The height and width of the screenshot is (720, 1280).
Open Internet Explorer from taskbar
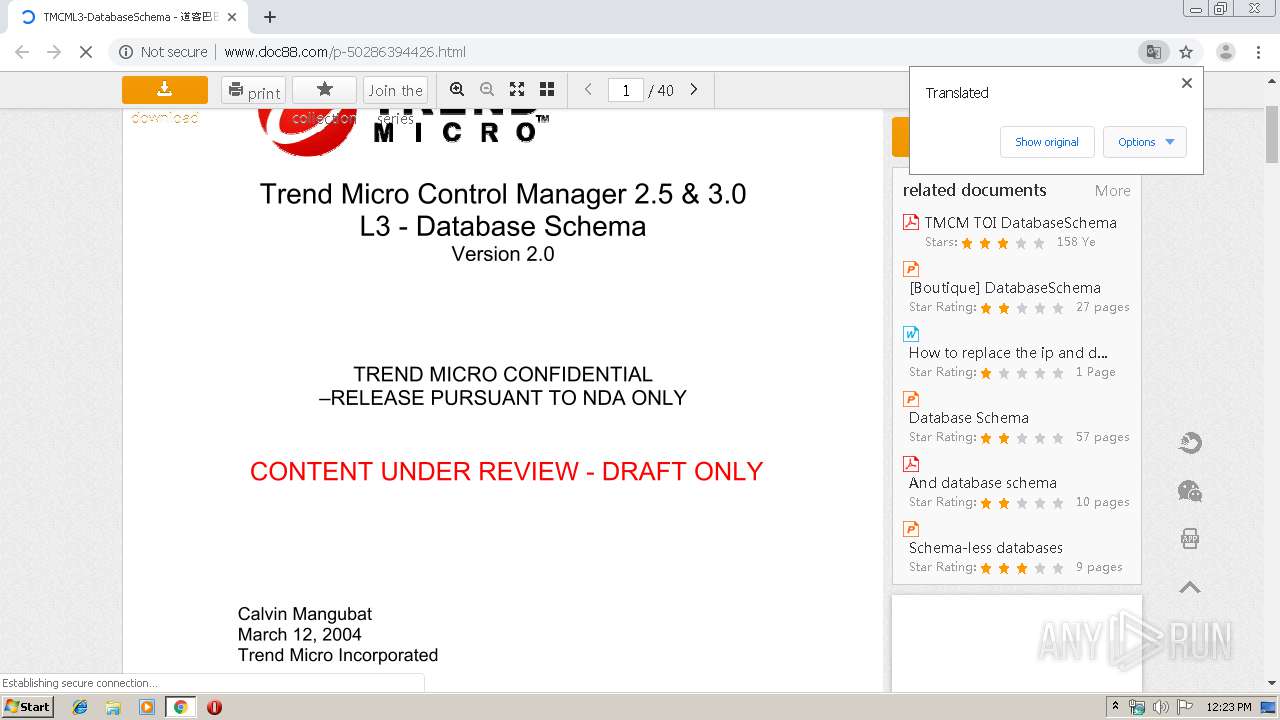pos(80,707)
